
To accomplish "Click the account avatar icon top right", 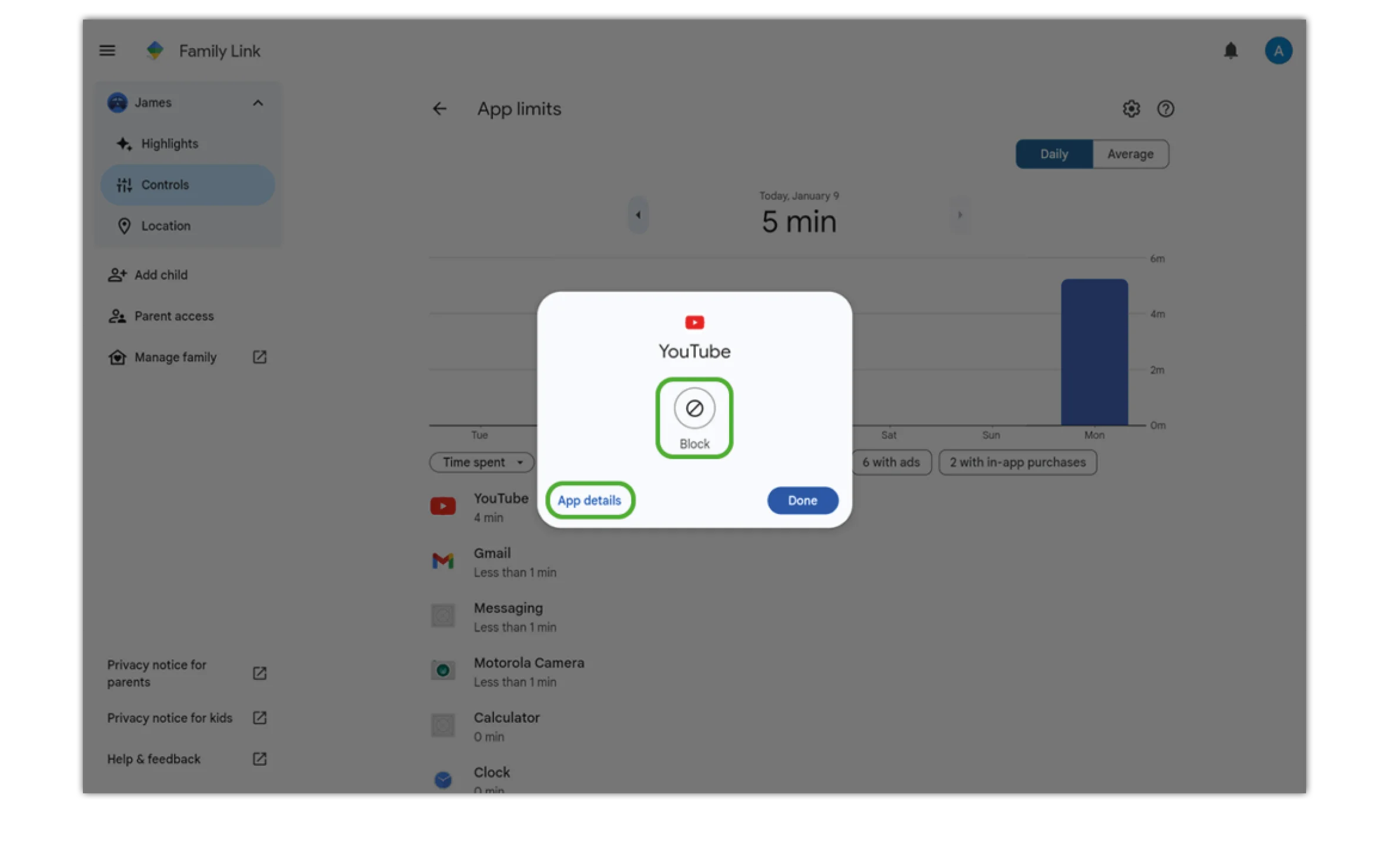I will click(x=1278, y=50).
